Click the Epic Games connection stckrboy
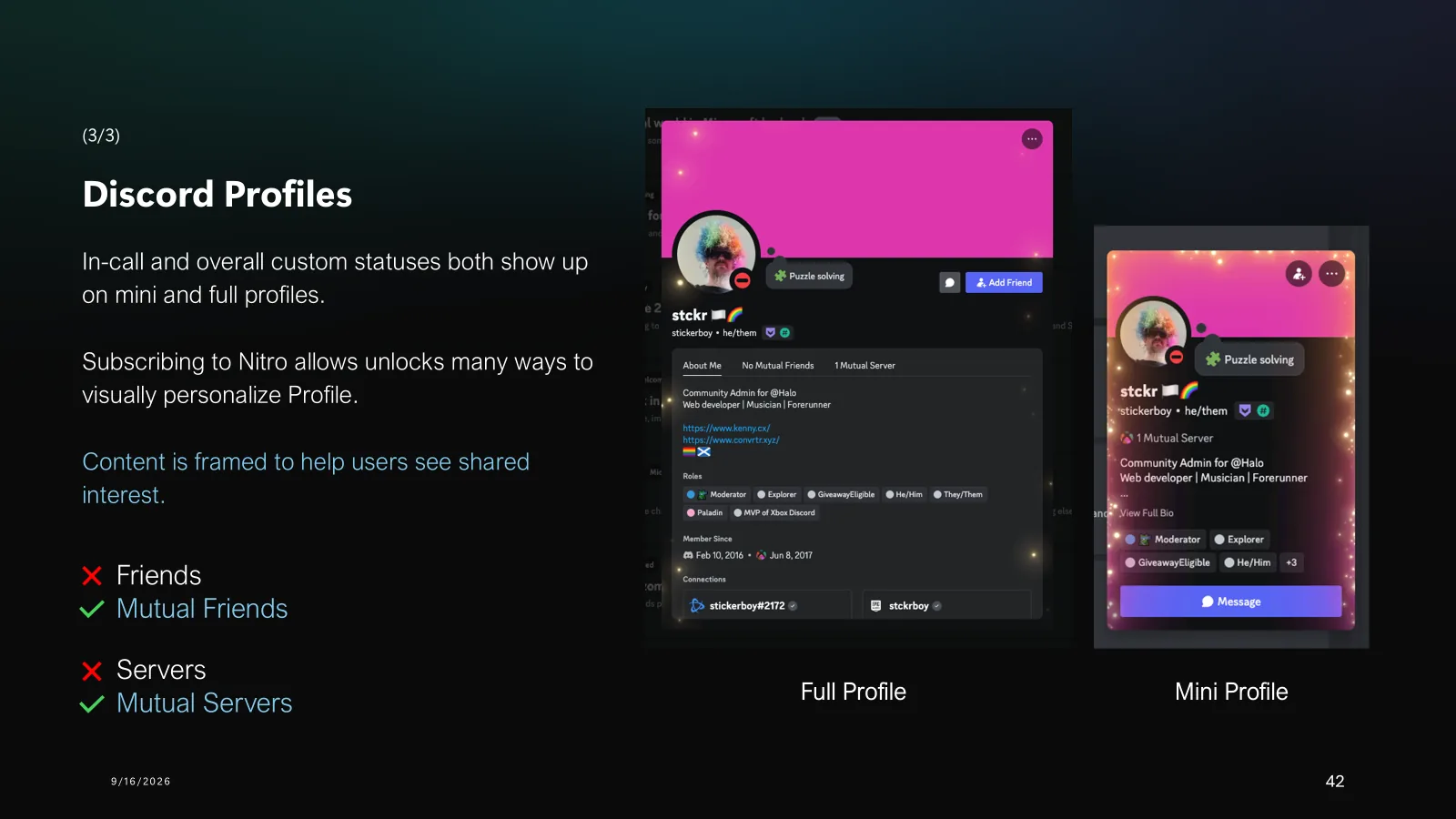This screenshot has width=1456, height=819. 946,605
